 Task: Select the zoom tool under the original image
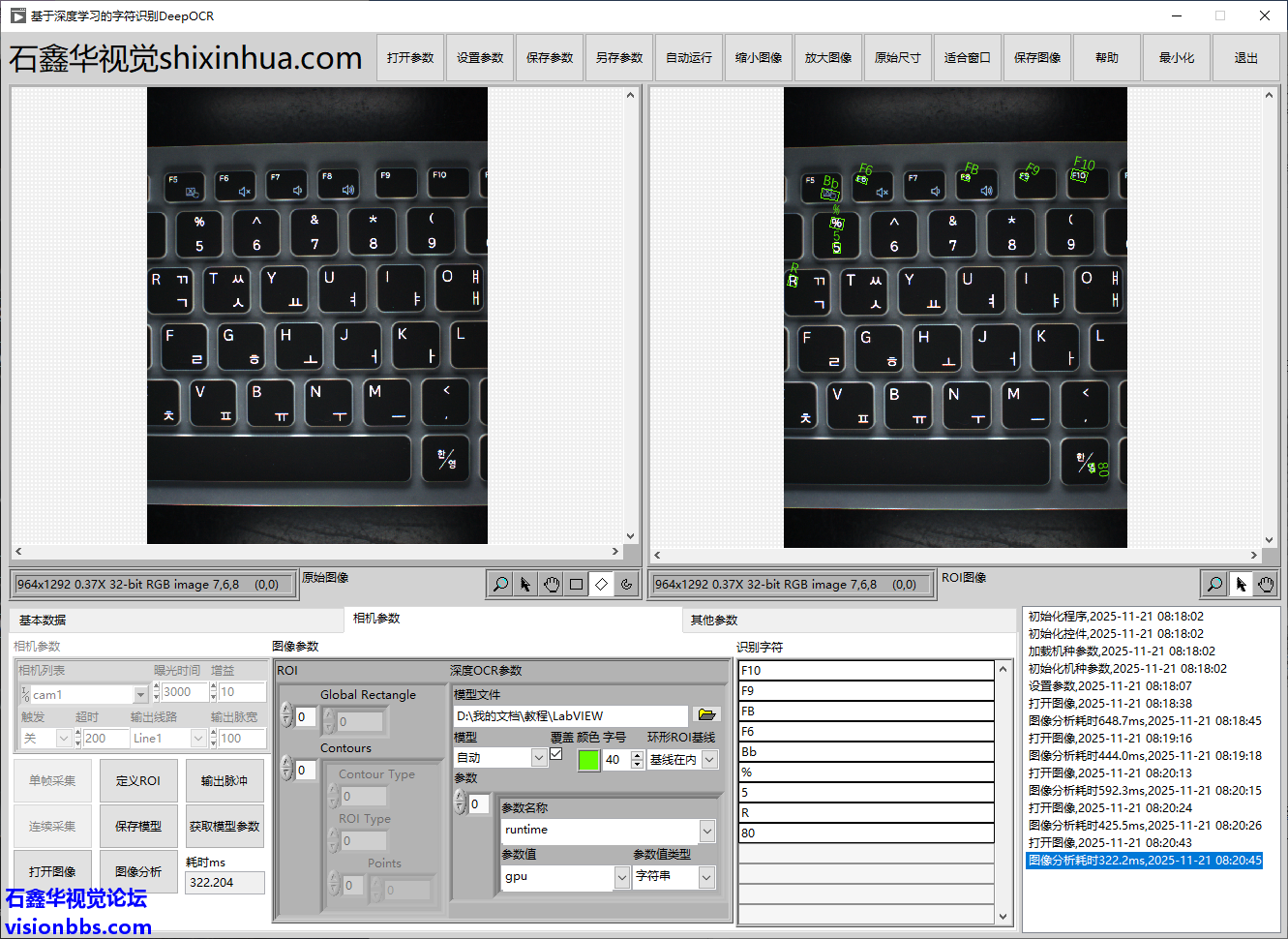(500, 584)
